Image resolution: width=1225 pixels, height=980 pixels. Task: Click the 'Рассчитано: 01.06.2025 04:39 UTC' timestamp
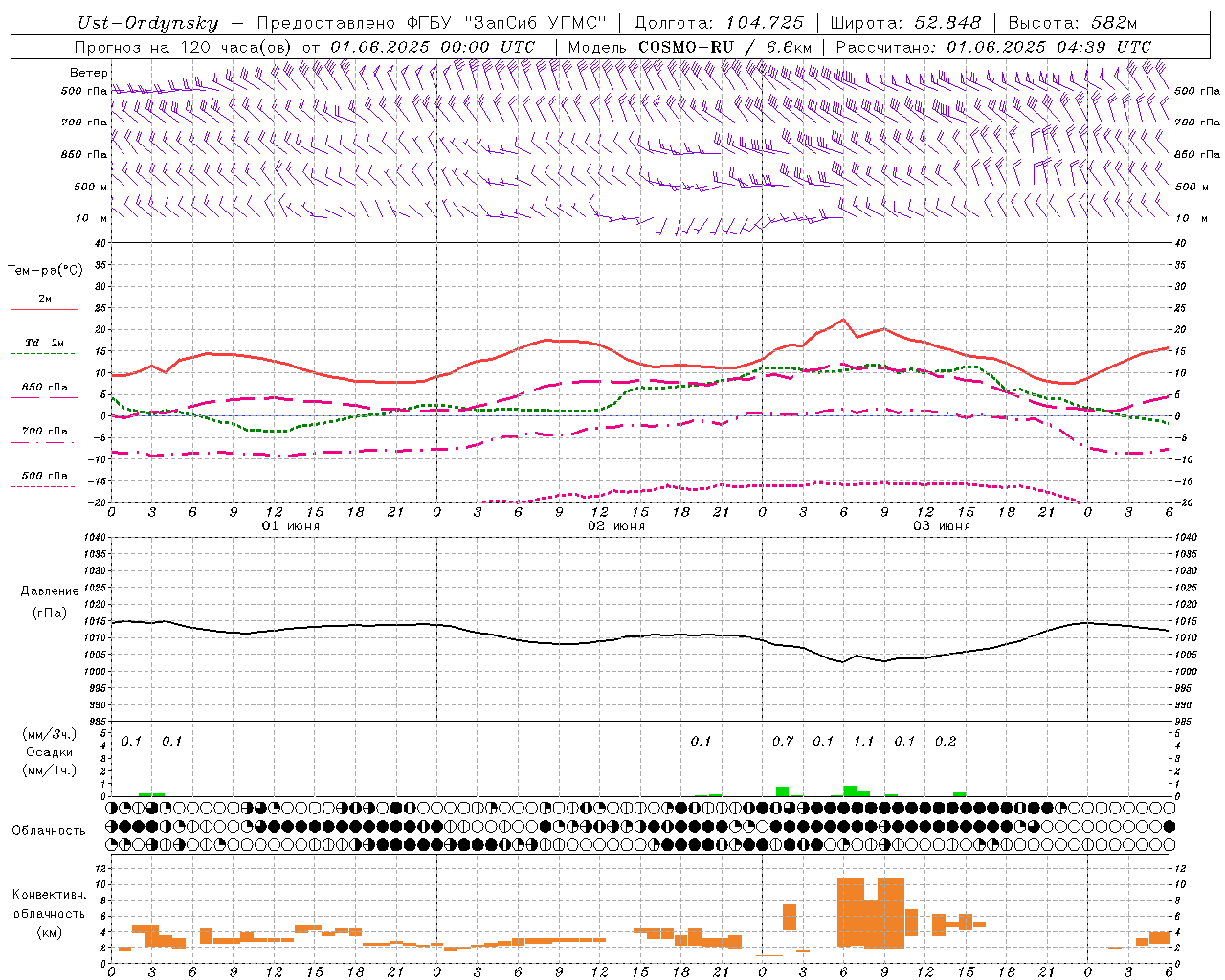click(x=993, y=47)
